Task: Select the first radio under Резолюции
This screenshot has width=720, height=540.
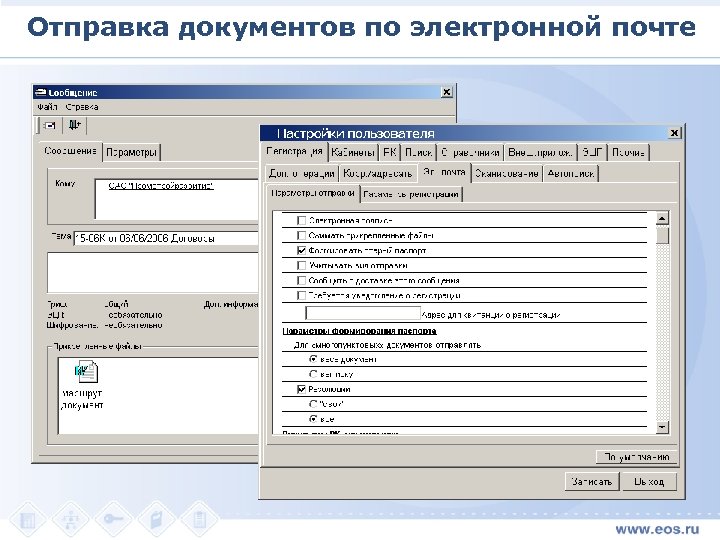Action: 314,404
